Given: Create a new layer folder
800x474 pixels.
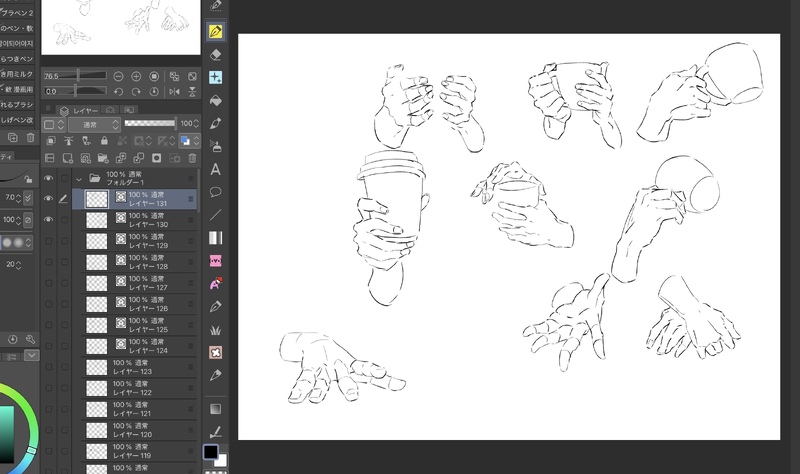Looking at the screenshot, I should pyautogui.click(x=103, y=158).
